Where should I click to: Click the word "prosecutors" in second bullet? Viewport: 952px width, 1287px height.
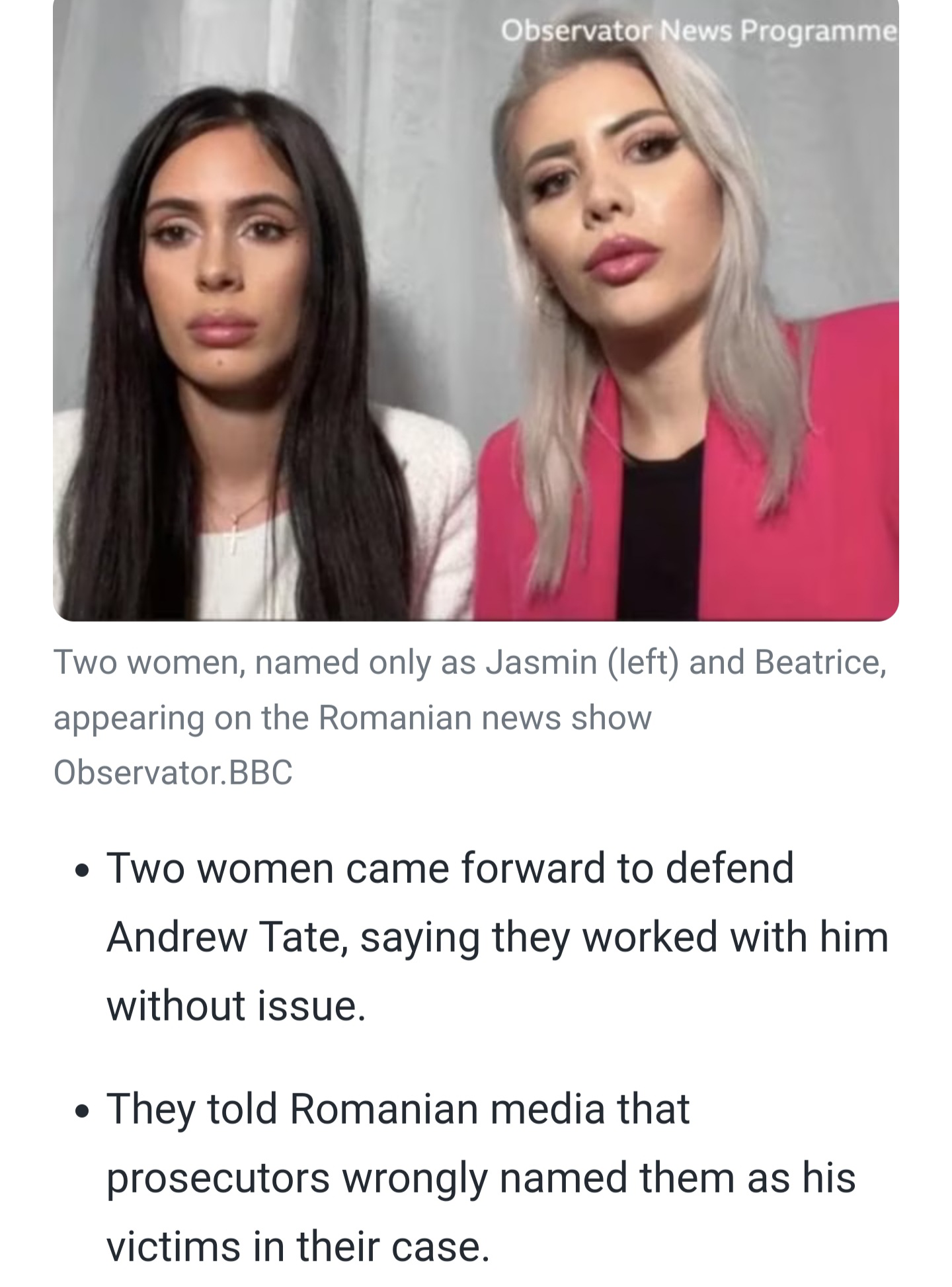pyautogui.click(x=218, y=1179)
